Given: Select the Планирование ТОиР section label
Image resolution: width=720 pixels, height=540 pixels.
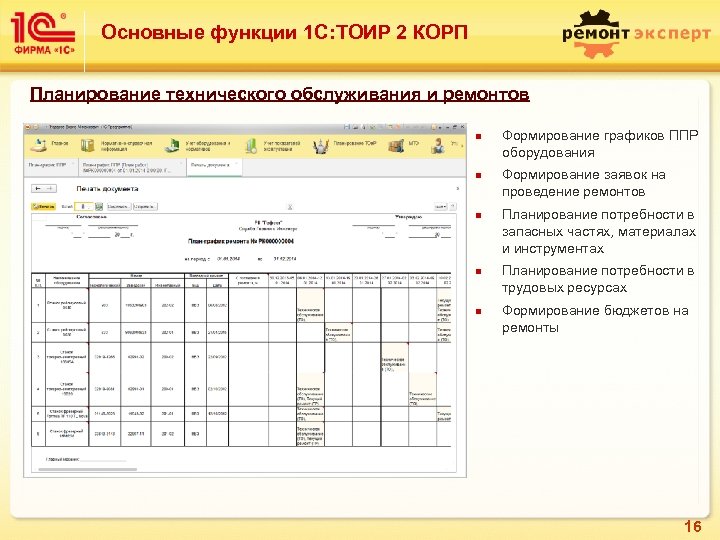Looking at the screenshot, I should pos(354,143).
